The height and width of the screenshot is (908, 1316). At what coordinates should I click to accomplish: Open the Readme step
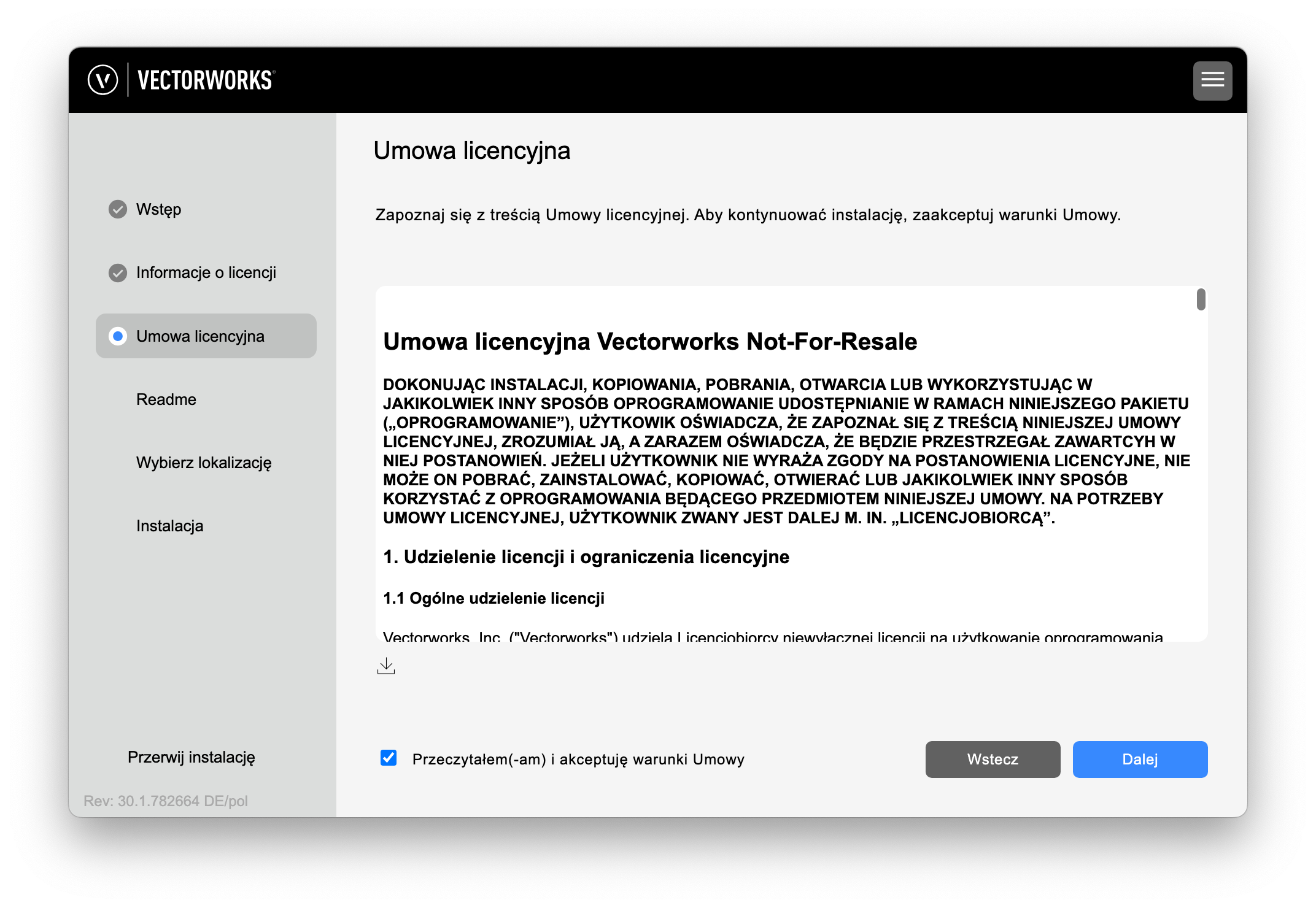[166, 399]
